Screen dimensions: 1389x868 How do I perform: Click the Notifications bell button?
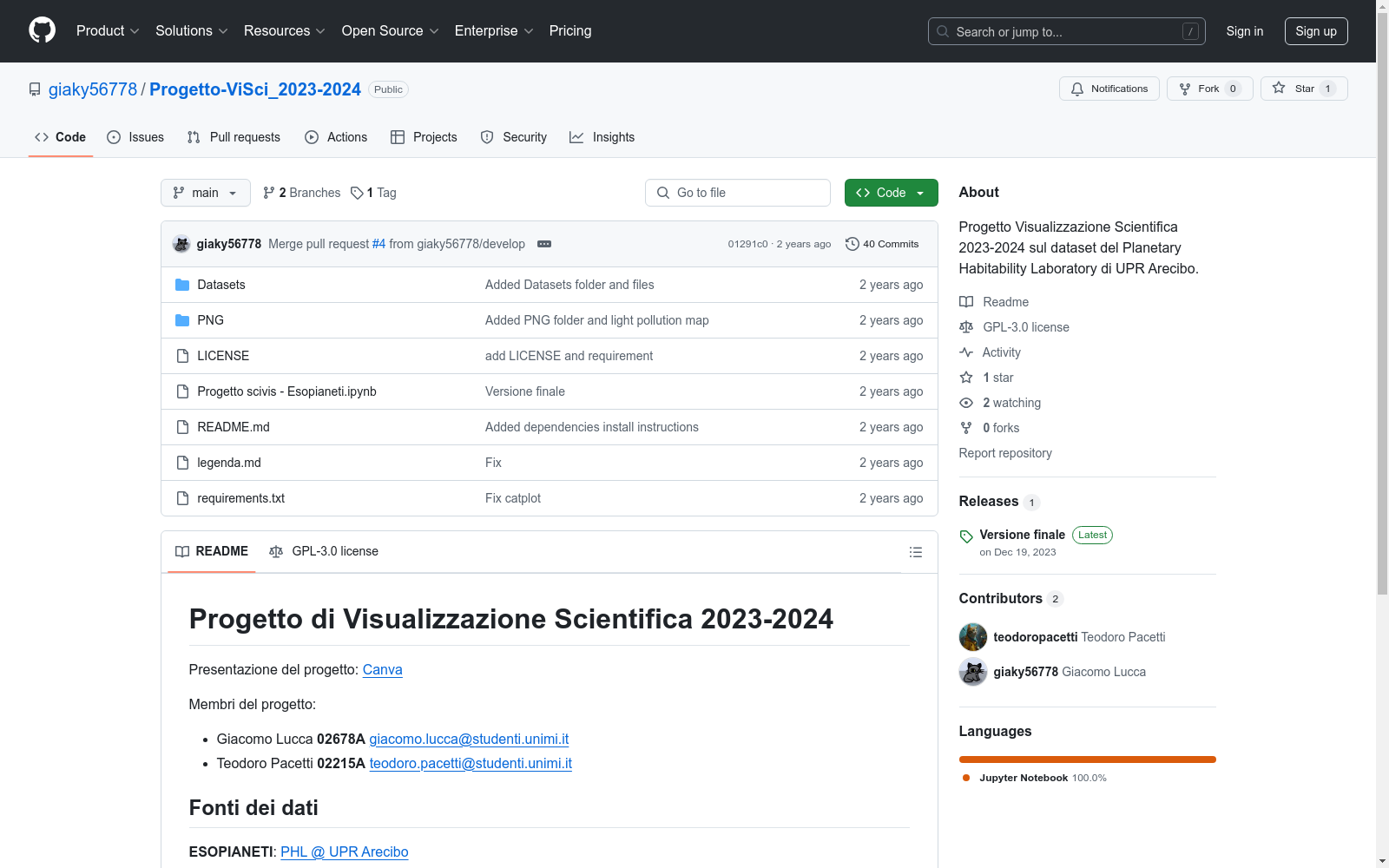click(x=1109, y=89)
